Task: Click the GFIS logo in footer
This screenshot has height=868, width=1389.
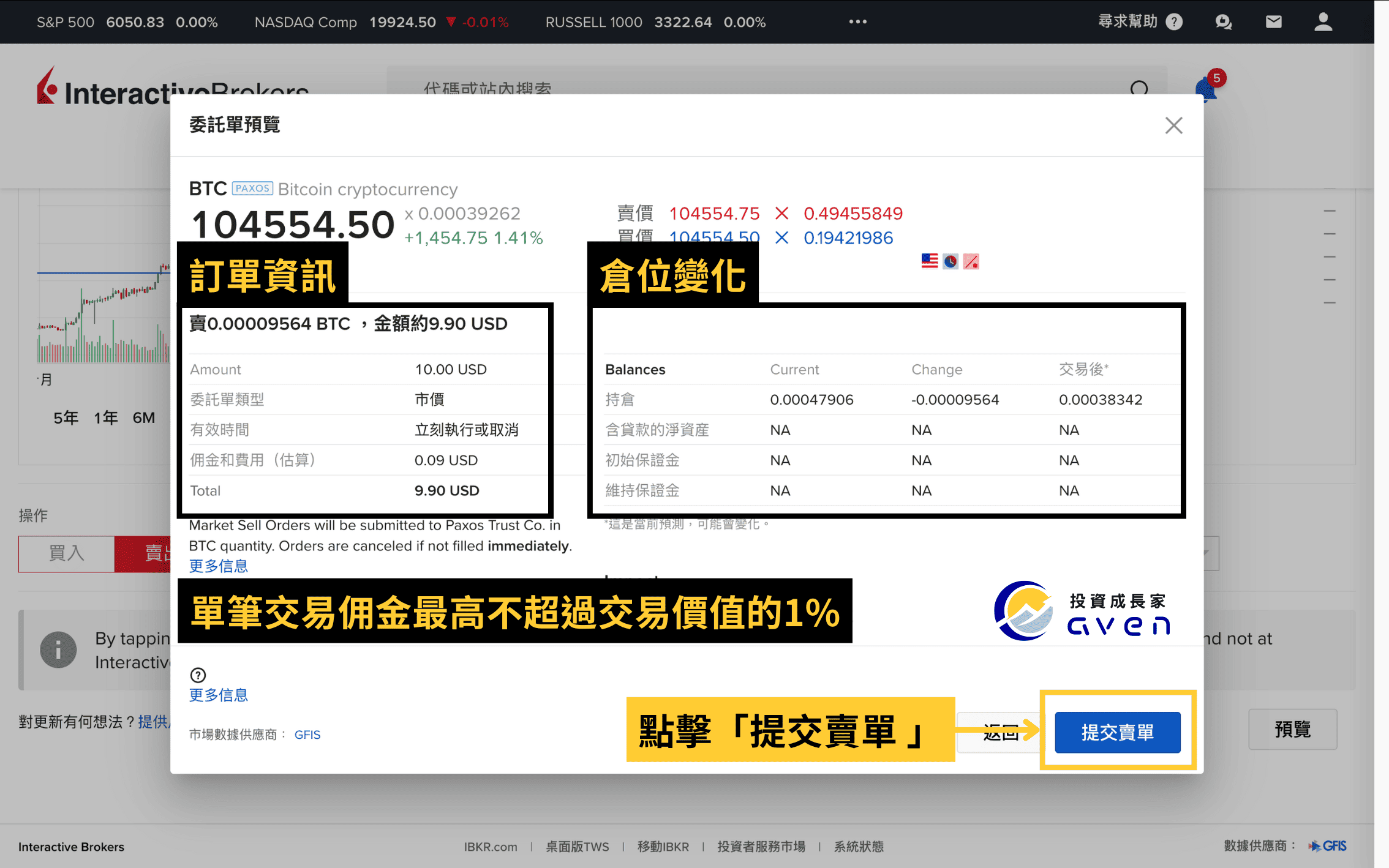Action: (x=1328, y=846)
